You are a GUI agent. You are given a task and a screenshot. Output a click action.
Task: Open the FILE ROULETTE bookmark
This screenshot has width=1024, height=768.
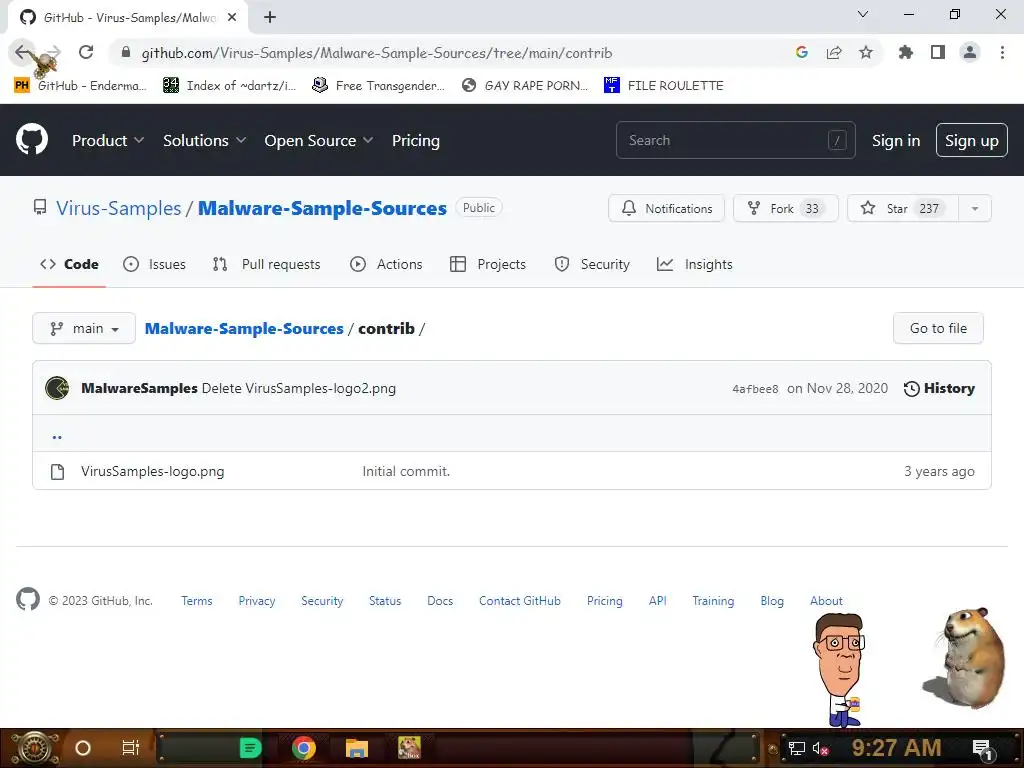point(664,85)
